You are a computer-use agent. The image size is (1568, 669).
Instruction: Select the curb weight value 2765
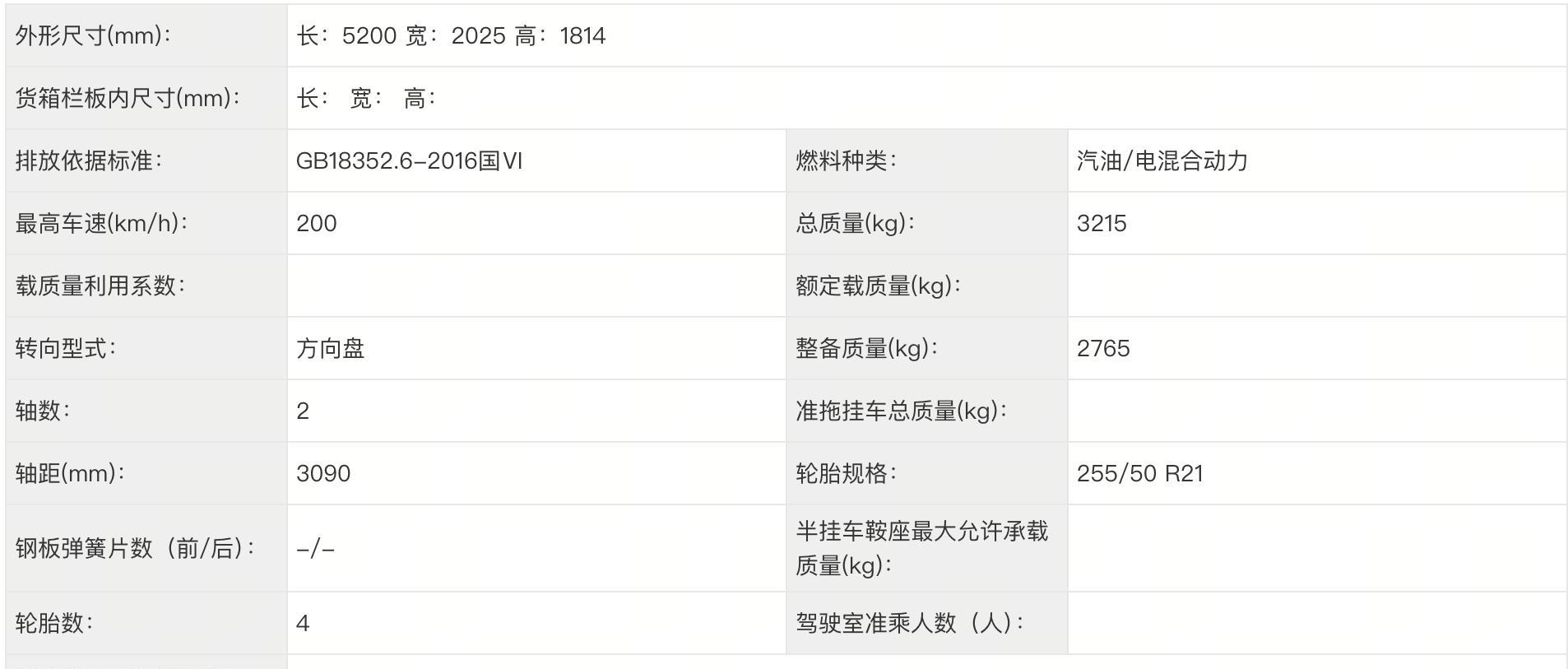1103,349
